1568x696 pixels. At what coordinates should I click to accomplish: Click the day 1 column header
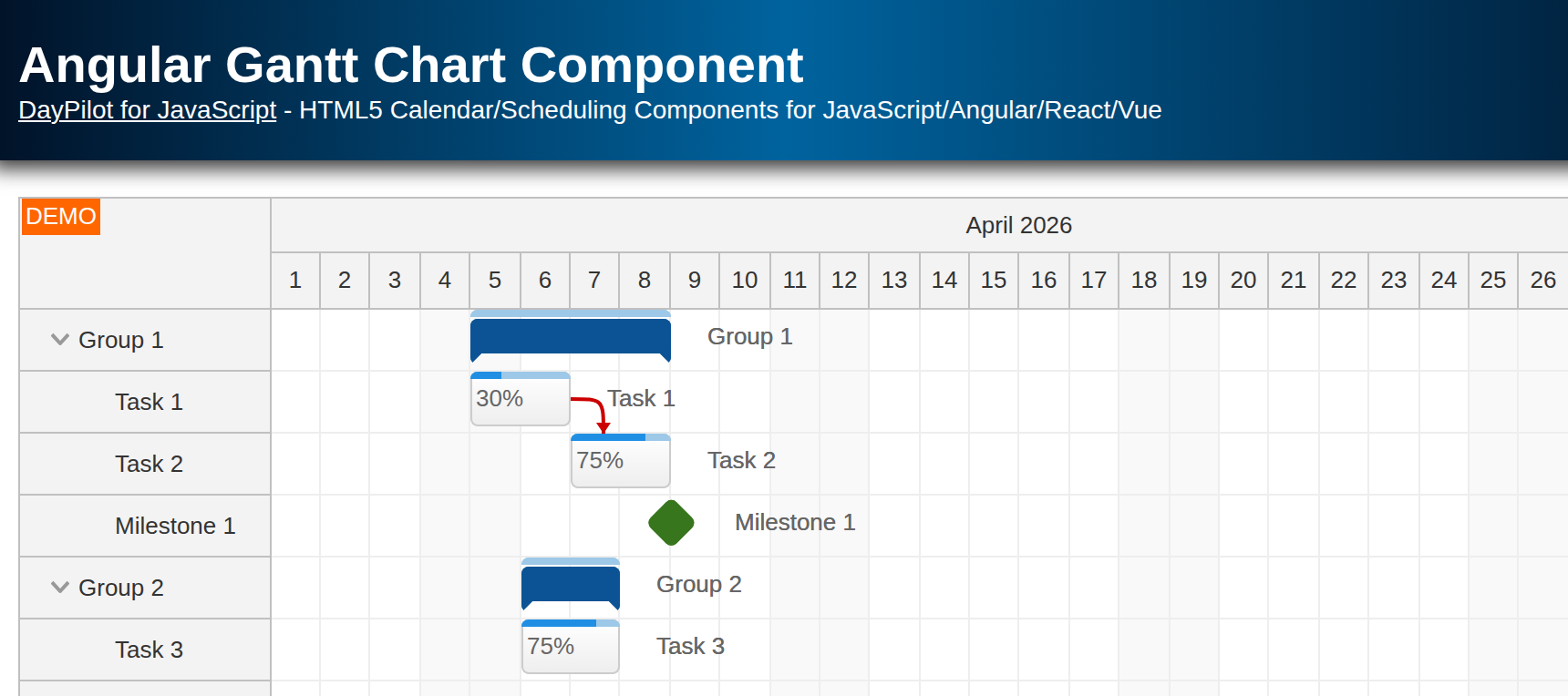coord(294,280)
